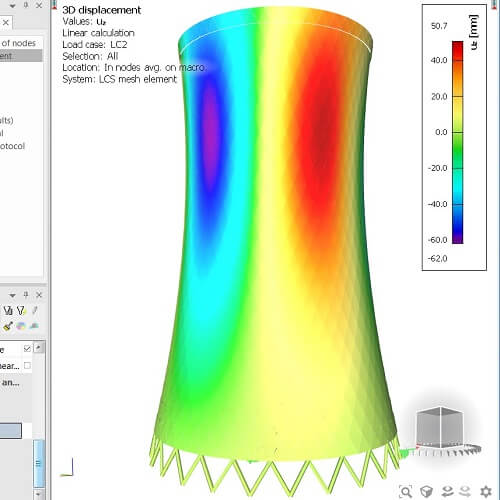This screenshot has height=500, width=500.
Task: Click the 'Selection: All' text
Action: pos(90,56)
